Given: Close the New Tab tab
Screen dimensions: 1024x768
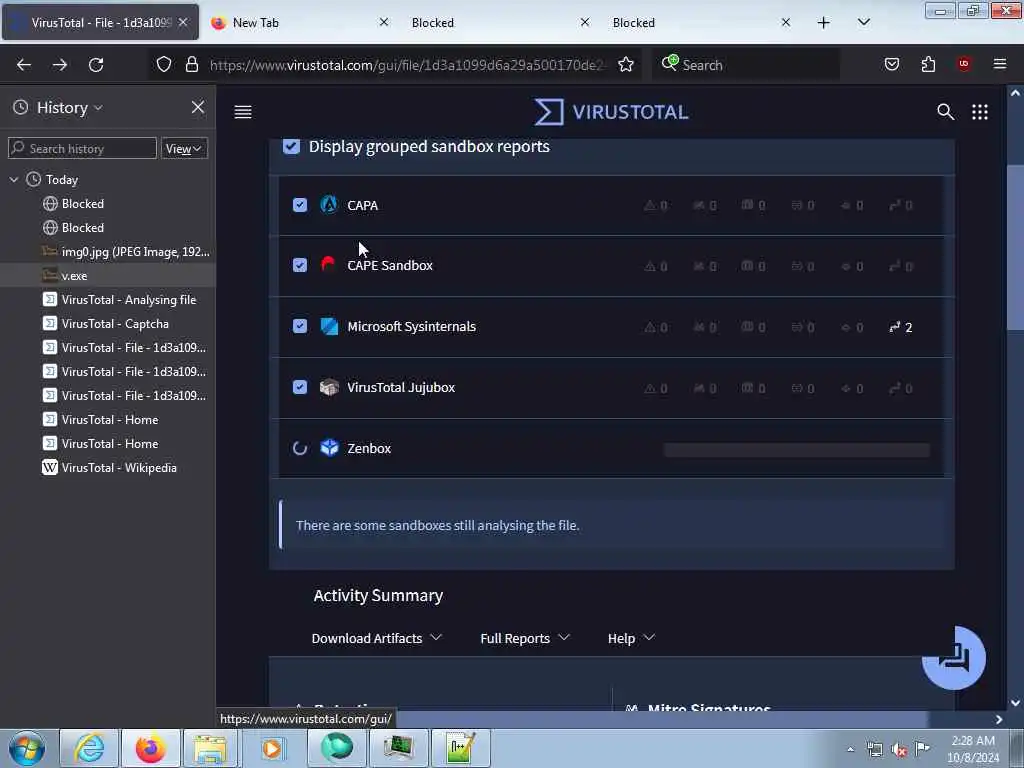Looking at the screenshot, I should pyautogui.click(x=384, y=22).
